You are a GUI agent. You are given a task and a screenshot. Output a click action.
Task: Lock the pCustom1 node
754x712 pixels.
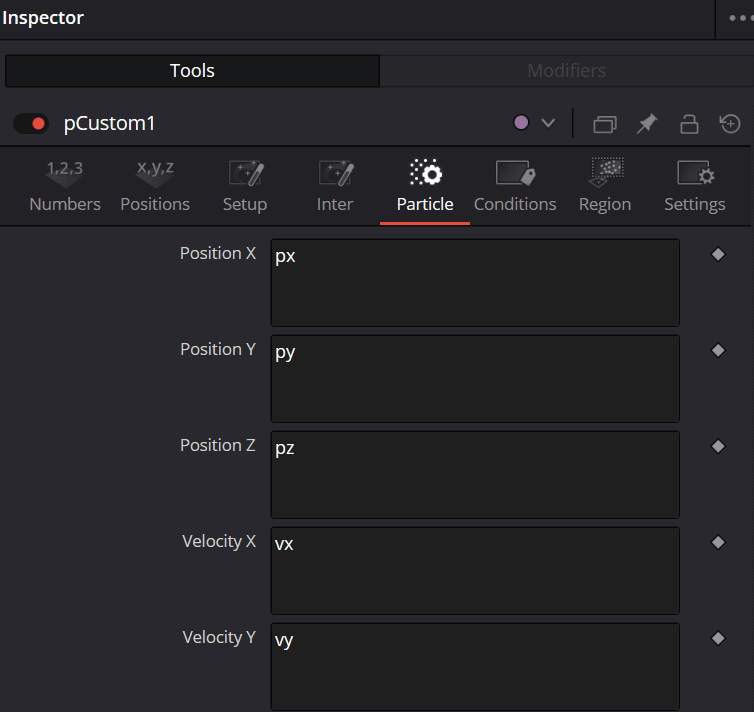tap(689, 124)
